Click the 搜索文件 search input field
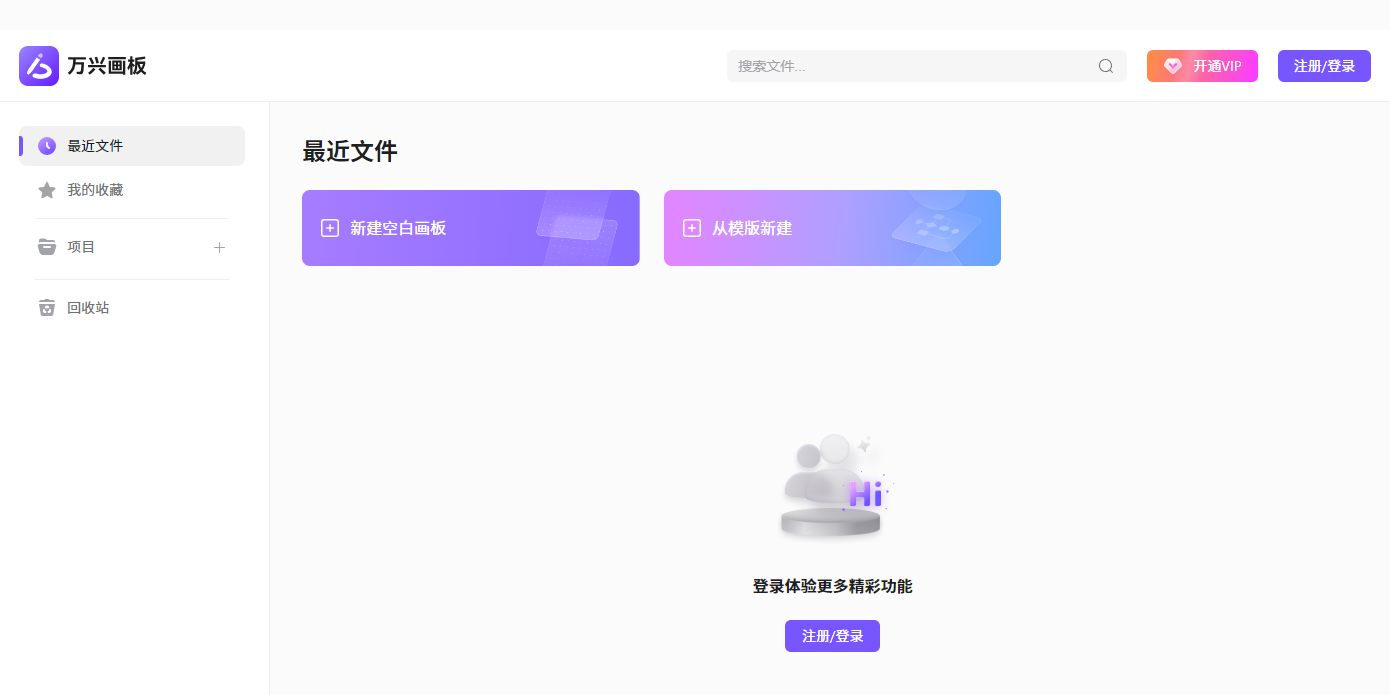The image size is (1390, 695). (900, 65)
